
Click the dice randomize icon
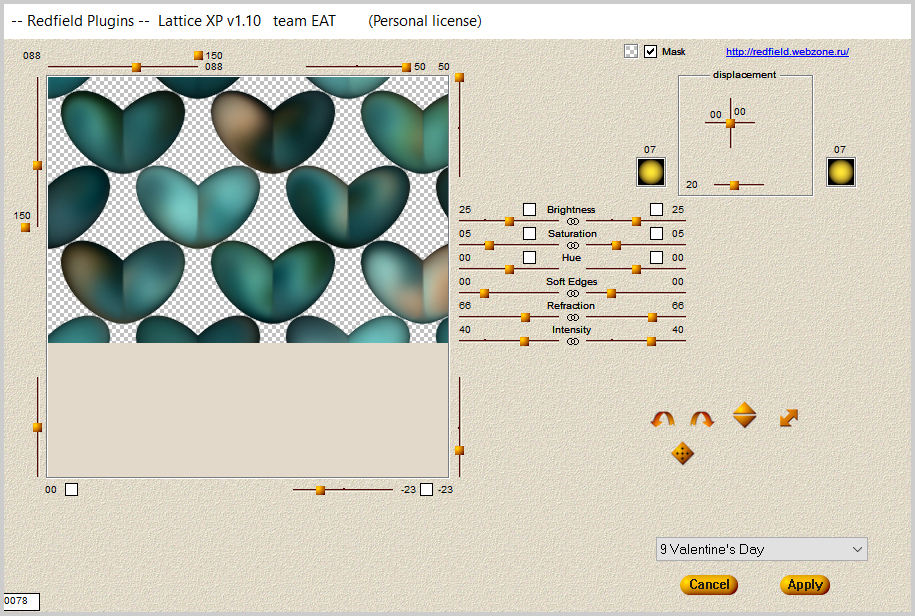[683, 454]
